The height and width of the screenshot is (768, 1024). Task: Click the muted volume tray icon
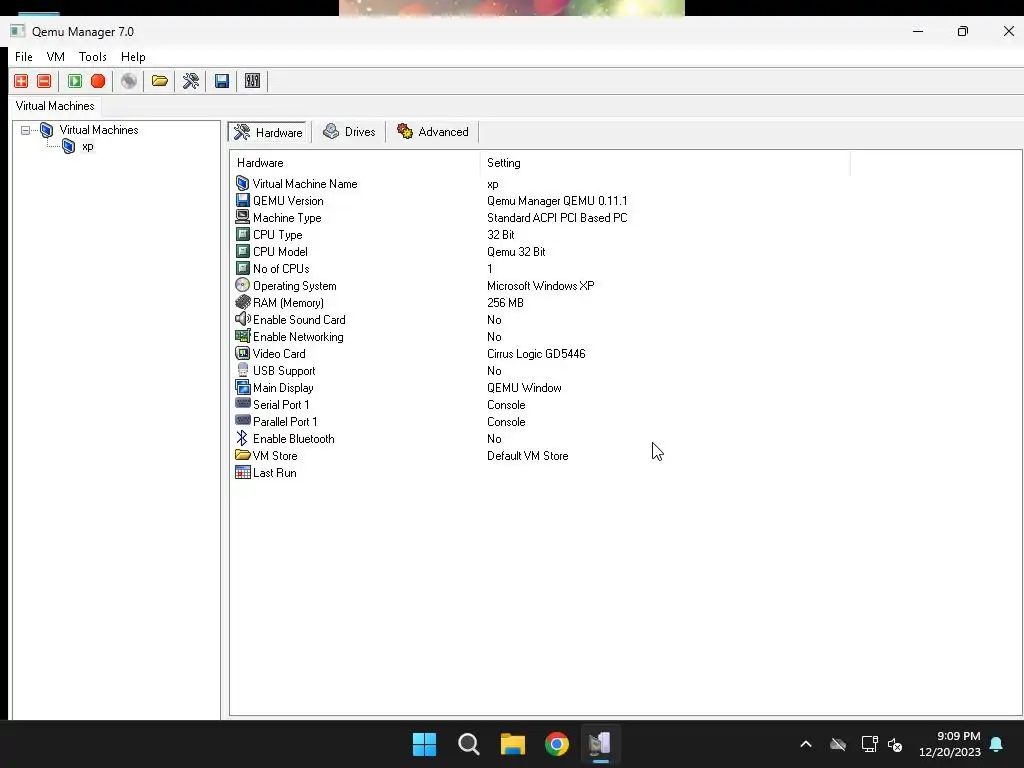(895, 744)
